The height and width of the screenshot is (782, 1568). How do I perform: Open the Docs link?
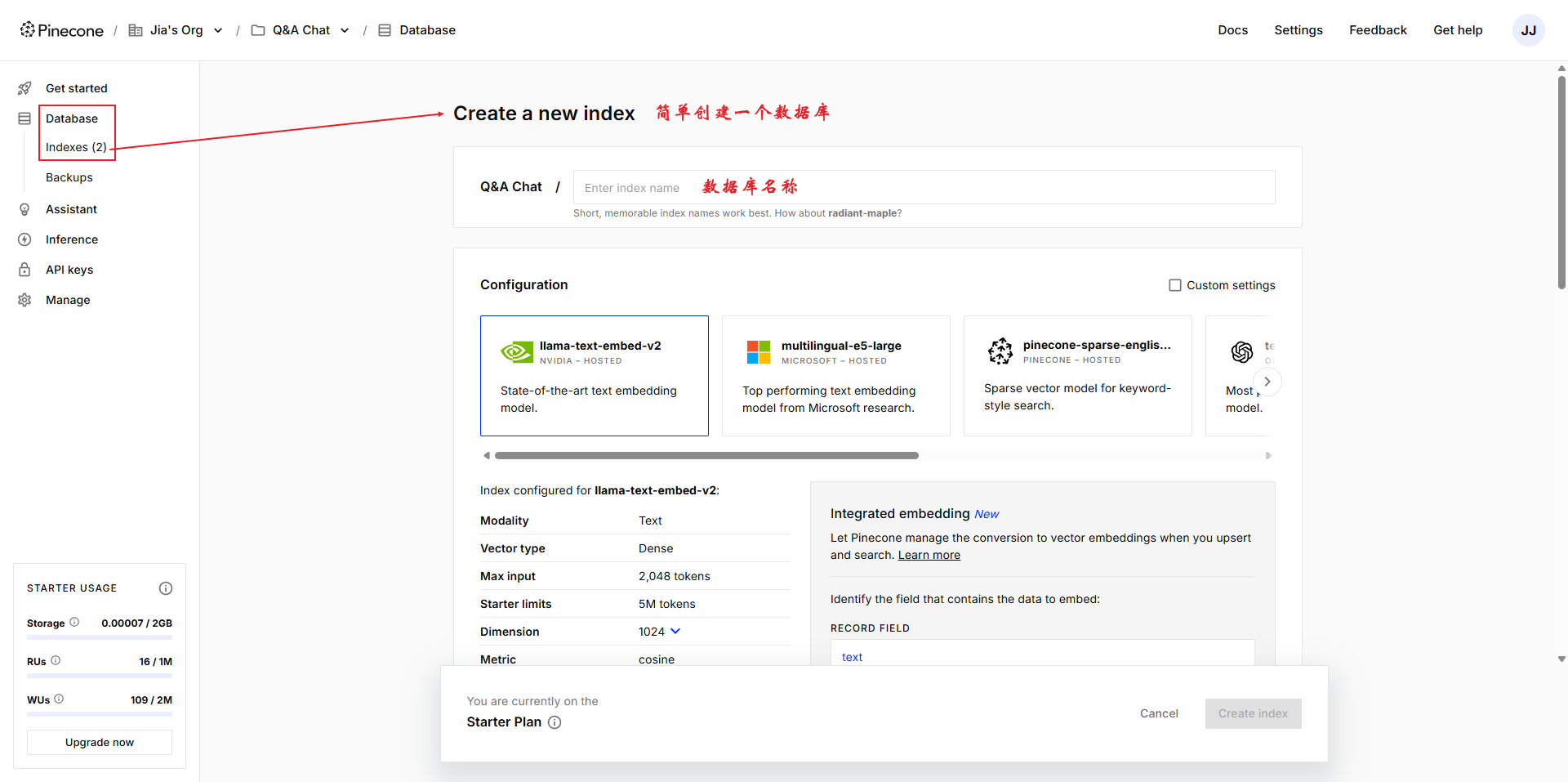1232,30
